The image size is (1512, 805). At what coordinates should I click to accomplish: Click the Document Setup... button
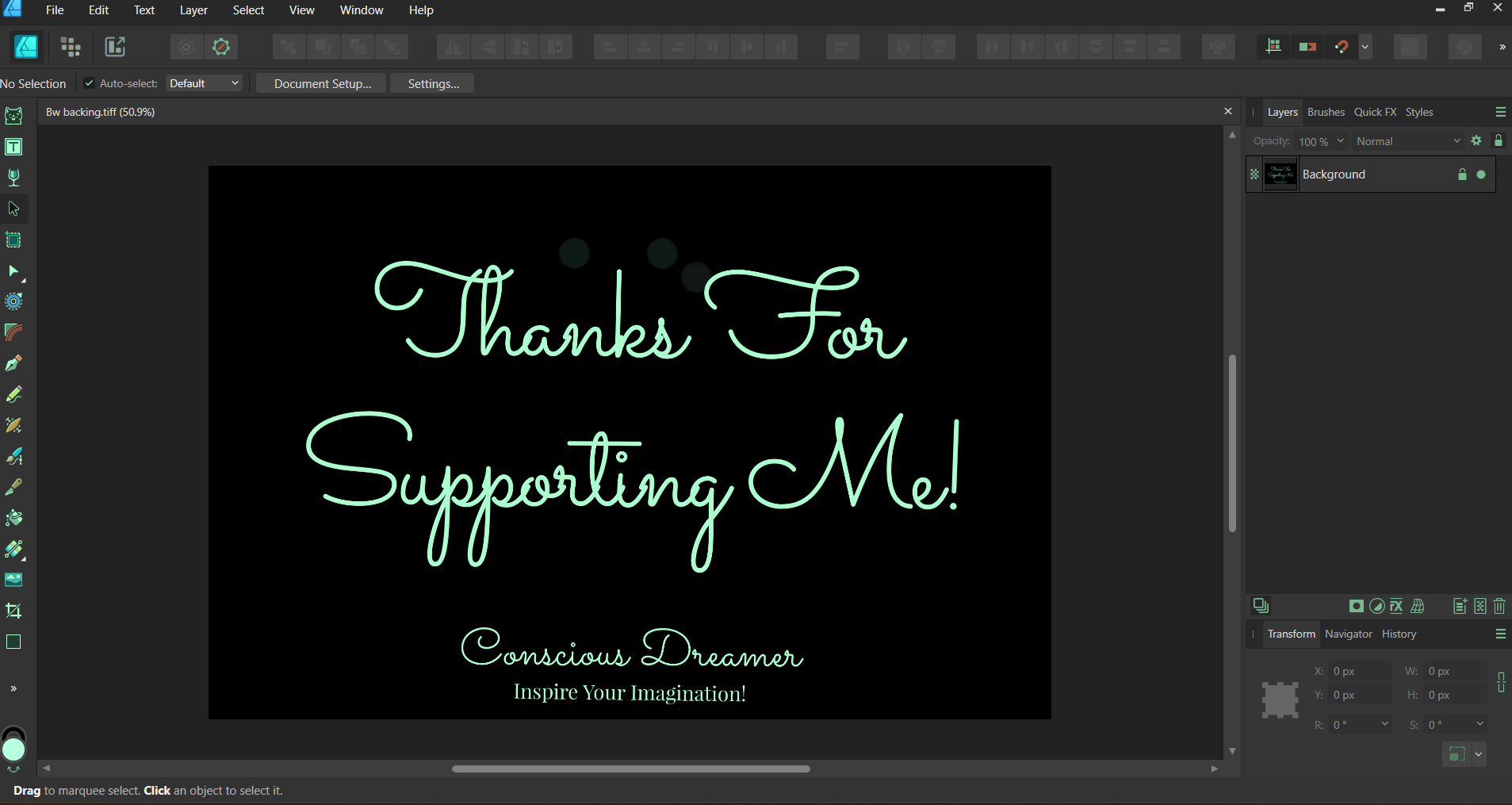322,83
